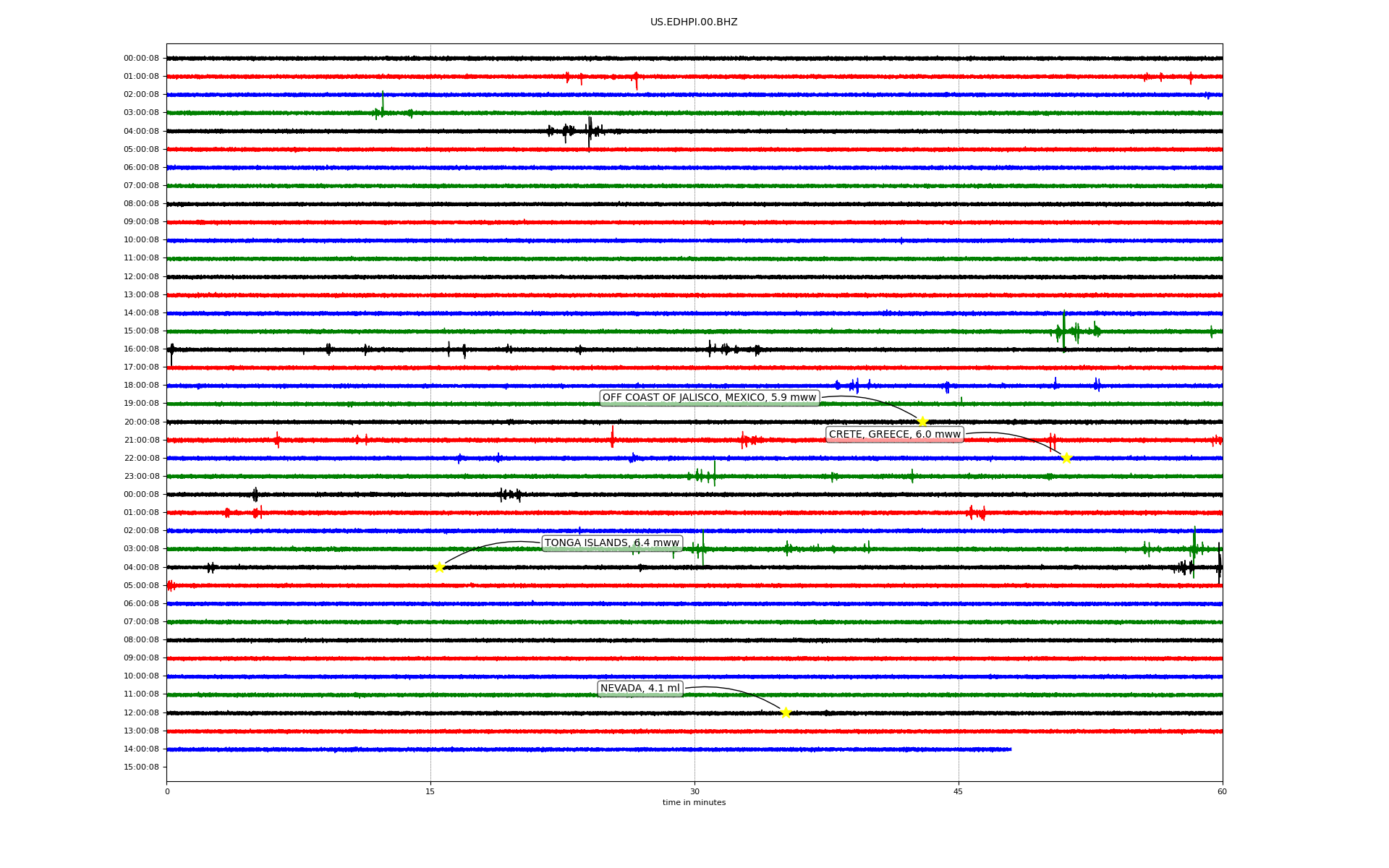Select the 'TONGA ISLANDS, 6.4 mww' annotation label
This screenshot has height=868, width=1389.
612,543
